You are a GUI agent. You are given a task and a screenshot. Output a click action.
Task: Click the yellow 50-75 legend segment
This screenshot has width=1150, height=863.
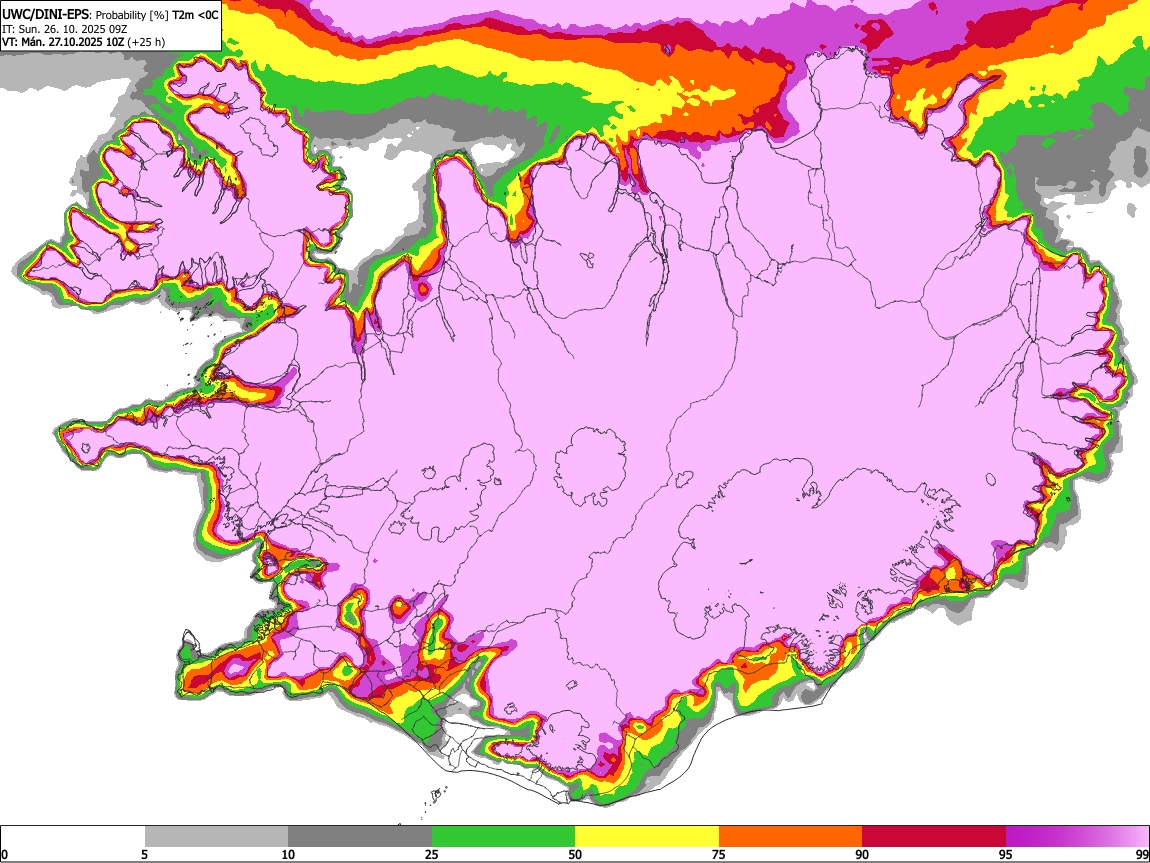tap(647, 836)
